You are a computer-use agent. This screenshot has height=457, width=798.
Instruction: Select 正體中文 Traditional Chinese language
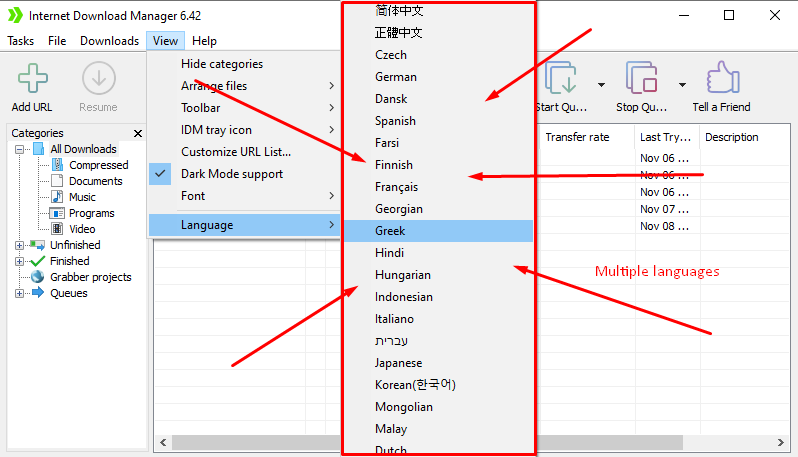[438, 33]
